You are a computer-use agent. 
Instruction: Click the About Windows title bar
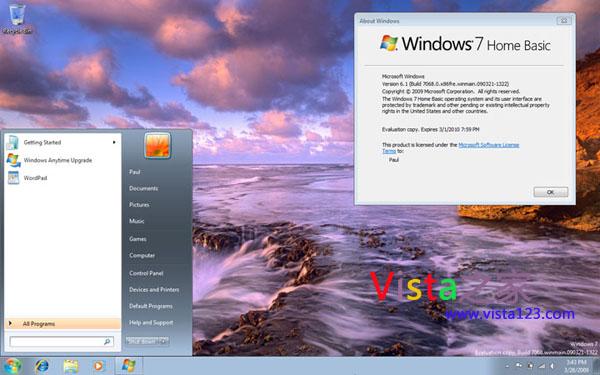[455, 21]
